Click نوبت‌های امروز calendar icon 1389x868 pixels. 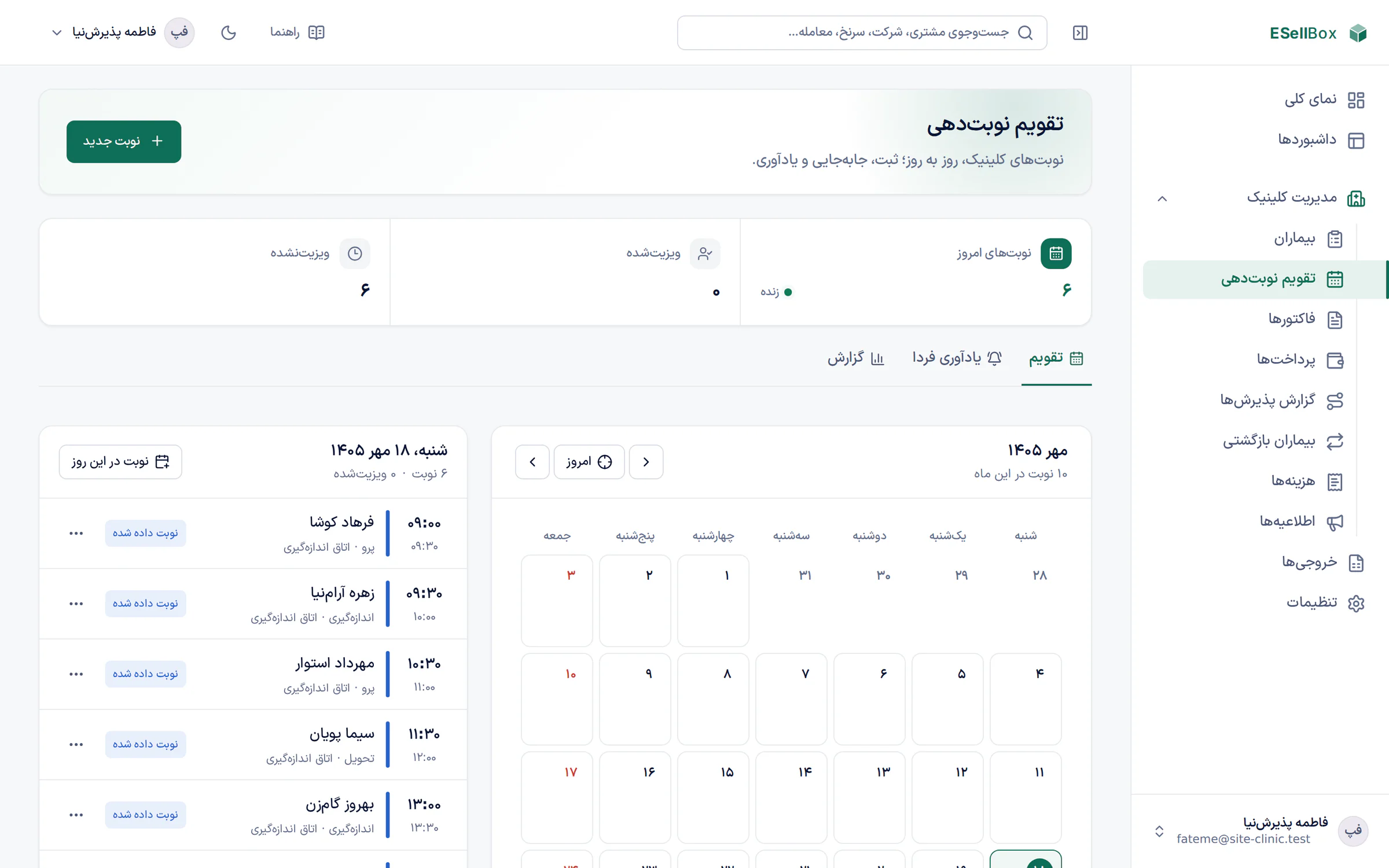pos(1056,253)
